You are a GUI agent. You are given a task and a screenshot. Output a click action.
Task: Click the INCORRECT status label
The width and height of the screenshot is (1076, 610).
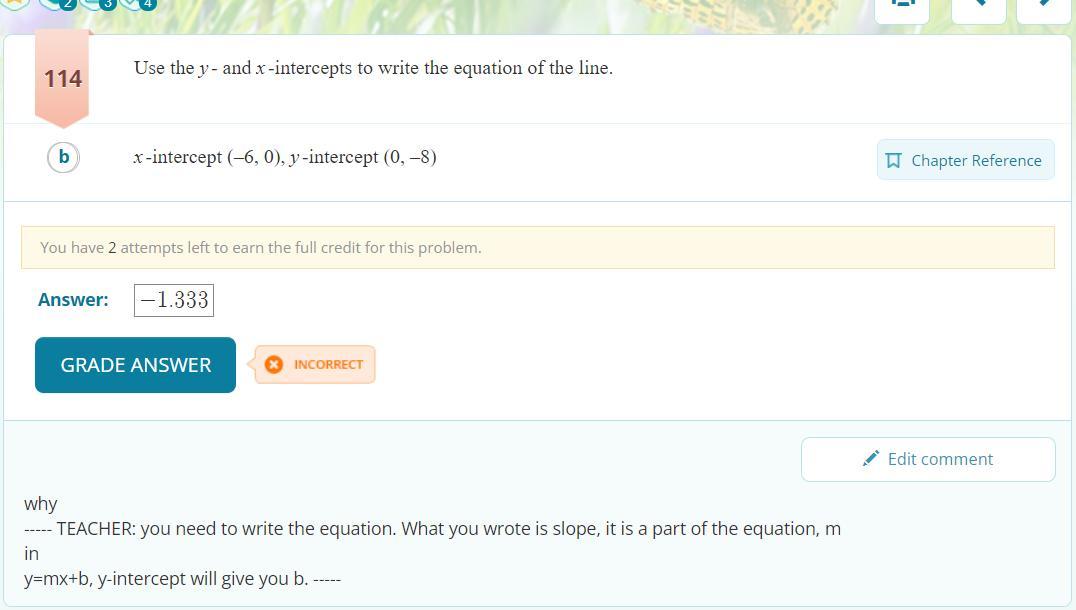(x=328, y=365)
